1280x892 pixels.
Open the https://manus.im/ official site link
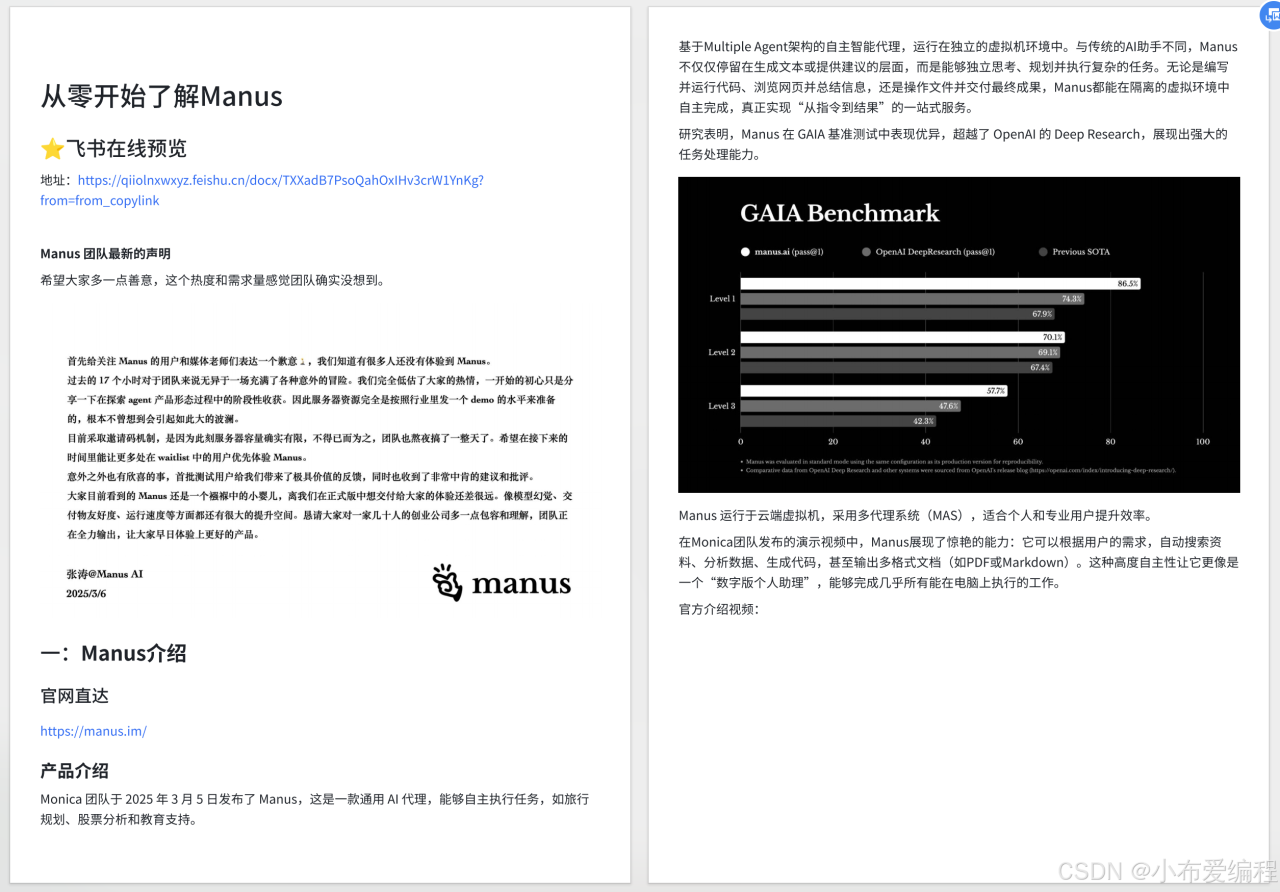(93, 731)
